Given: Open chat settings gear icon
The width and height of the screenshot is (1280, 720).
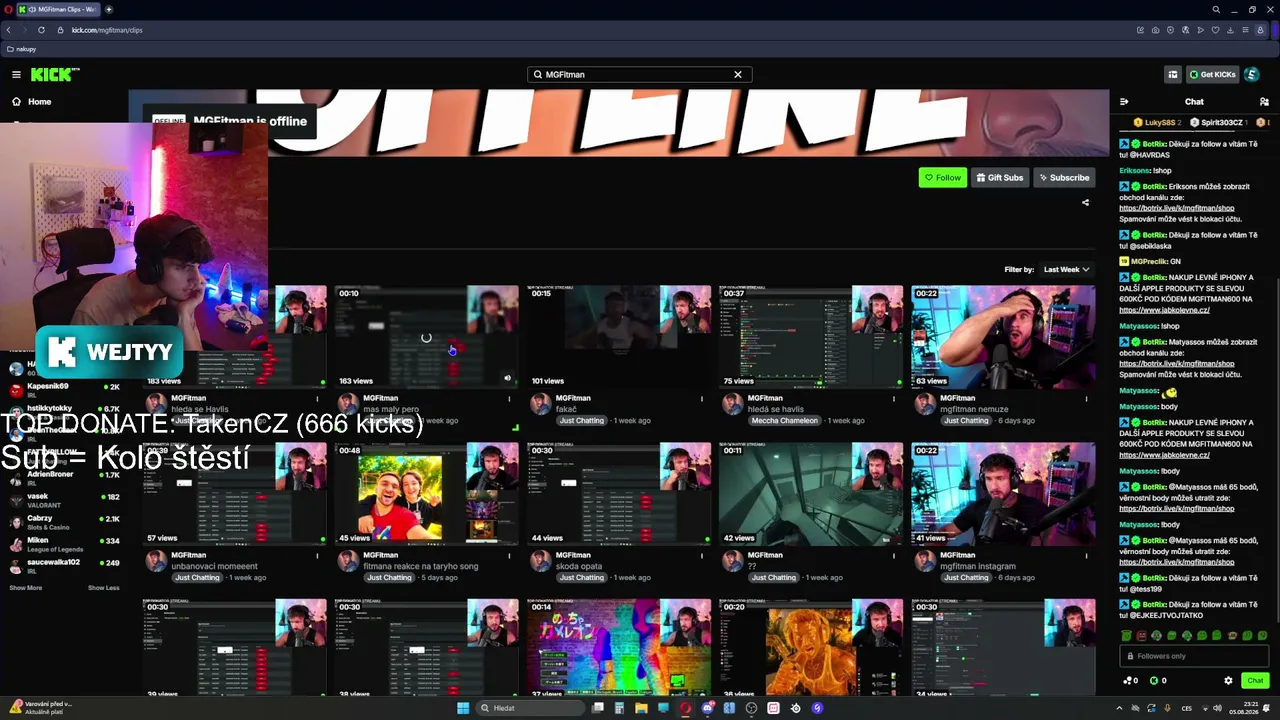Looking at the screenshot, I should point(1228,681).
